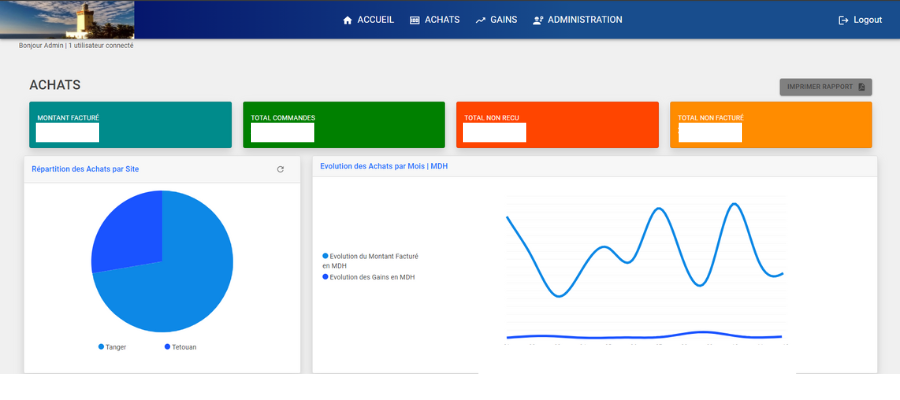
Task: Toggle Evolution des Gains en MDH series
Action: pos(325,277)
